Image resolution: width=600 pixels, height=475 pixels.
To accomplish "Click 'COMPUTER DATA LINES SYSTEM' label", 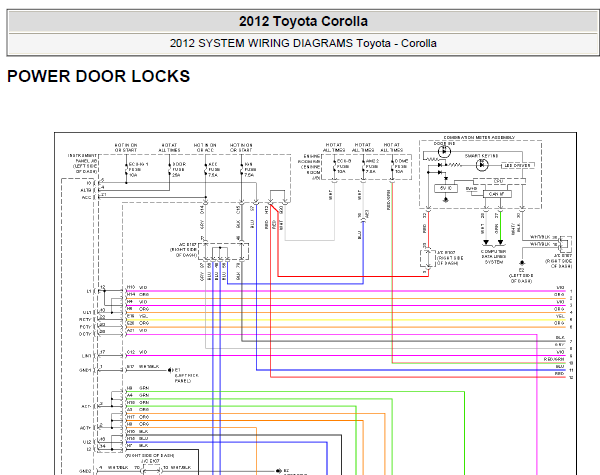I will (494, 257).
